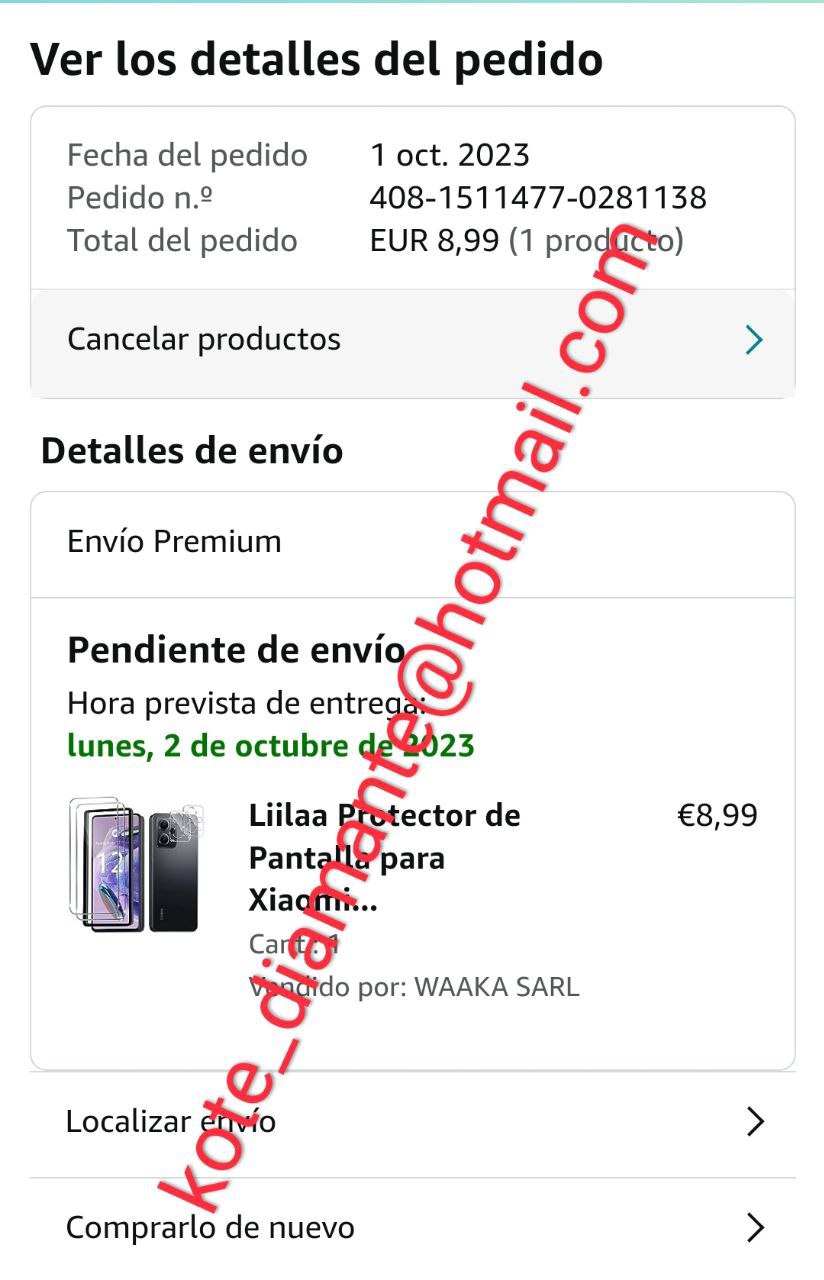Open the Cancelar productos row
Viewport: 824px width, 1280px height.
[412, 340]
